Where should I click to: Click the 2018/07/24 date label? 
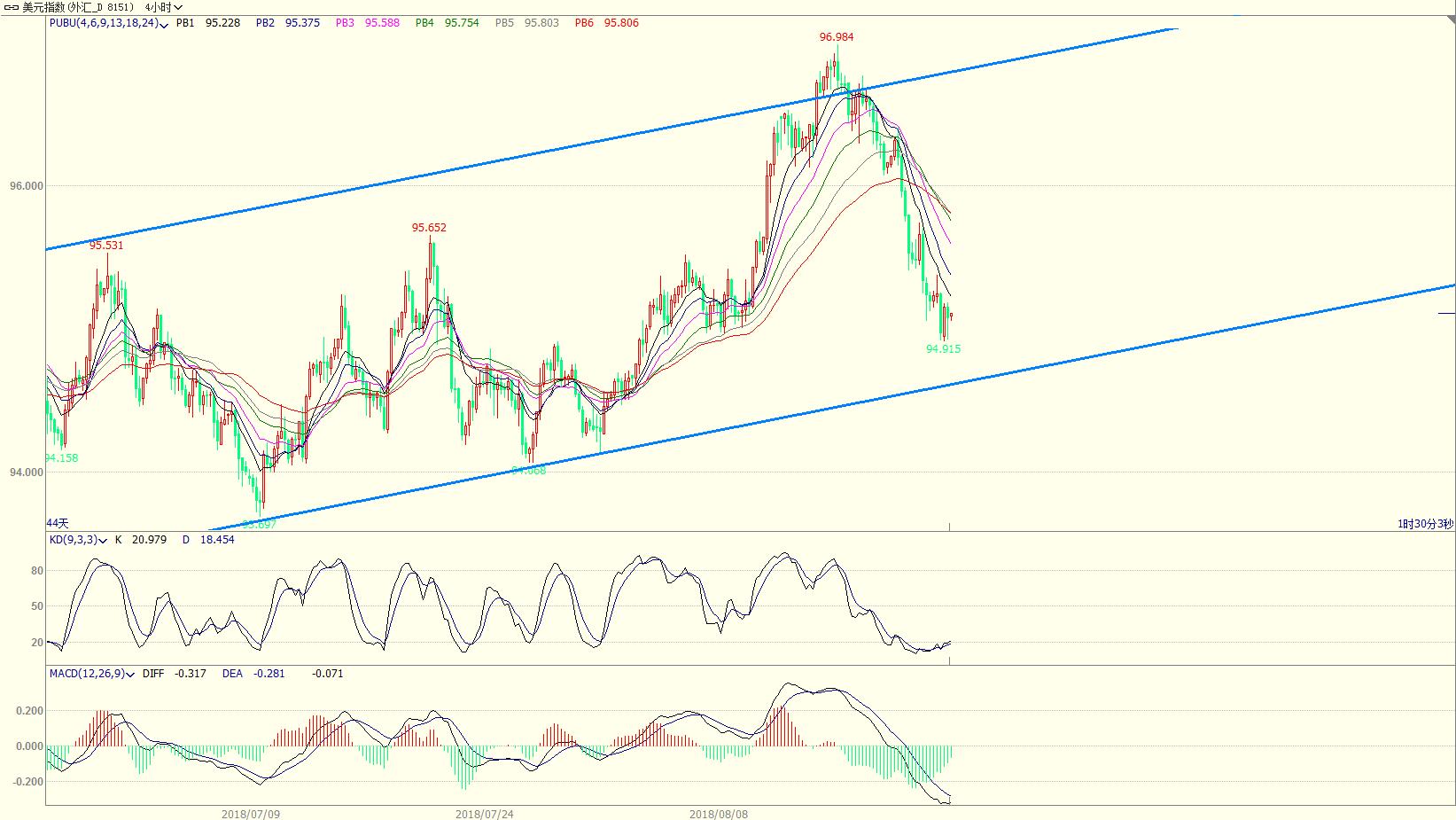tap(485, 814)
